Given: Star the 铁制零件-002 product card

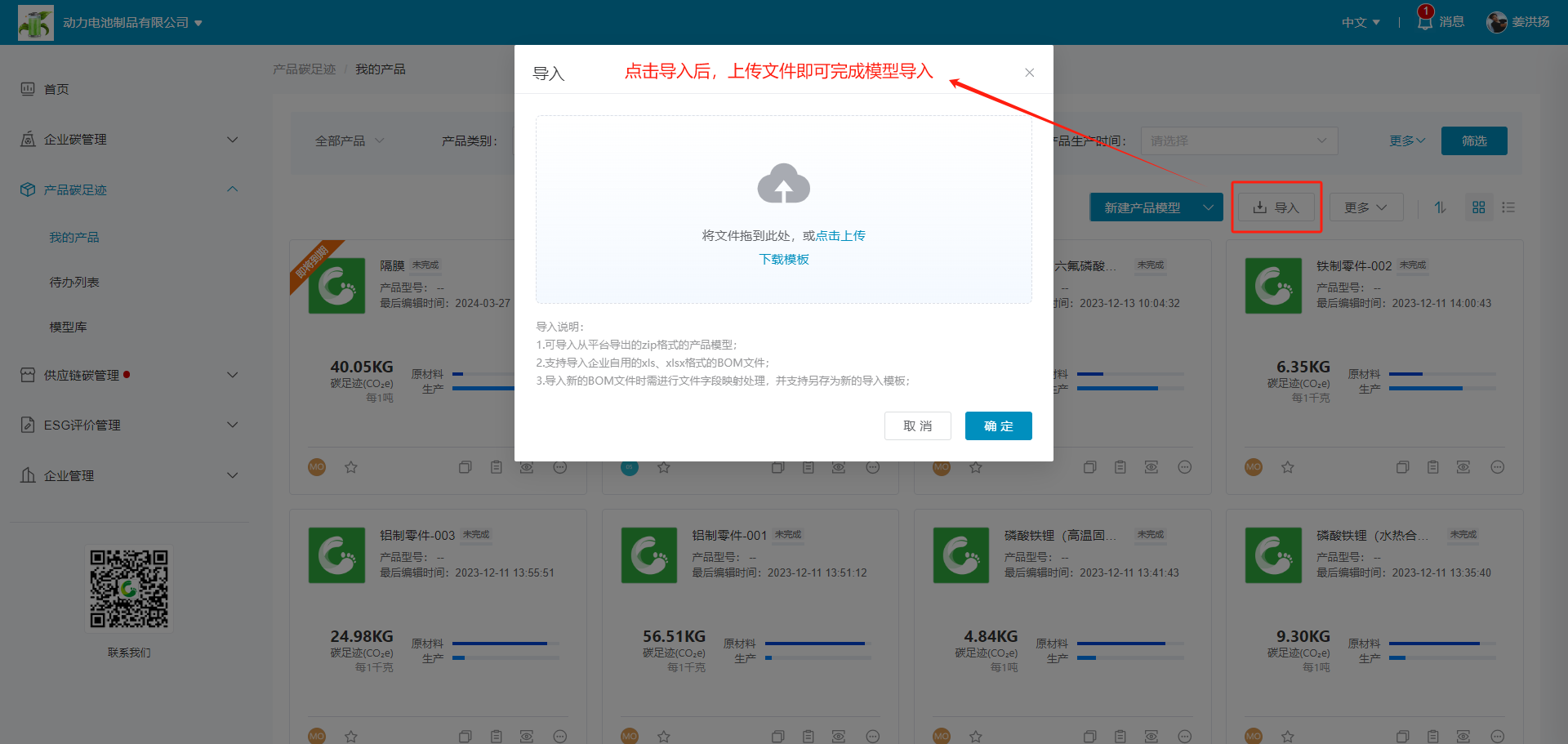Looking at the screenshot, I should [1288, 467].
